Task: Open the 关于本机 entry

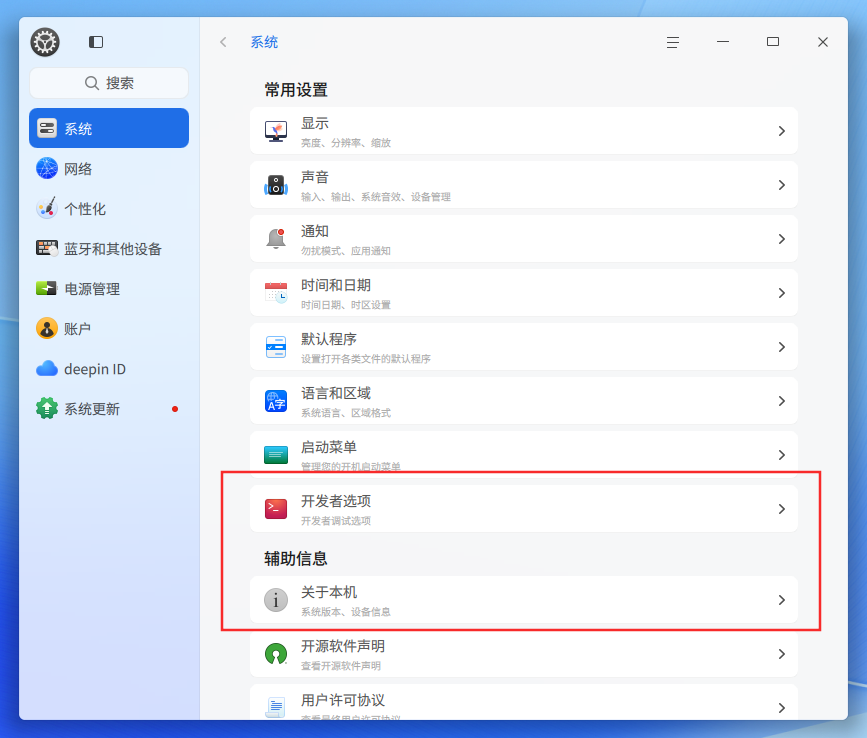Action: pyautogui.click(x=524, y=600)
